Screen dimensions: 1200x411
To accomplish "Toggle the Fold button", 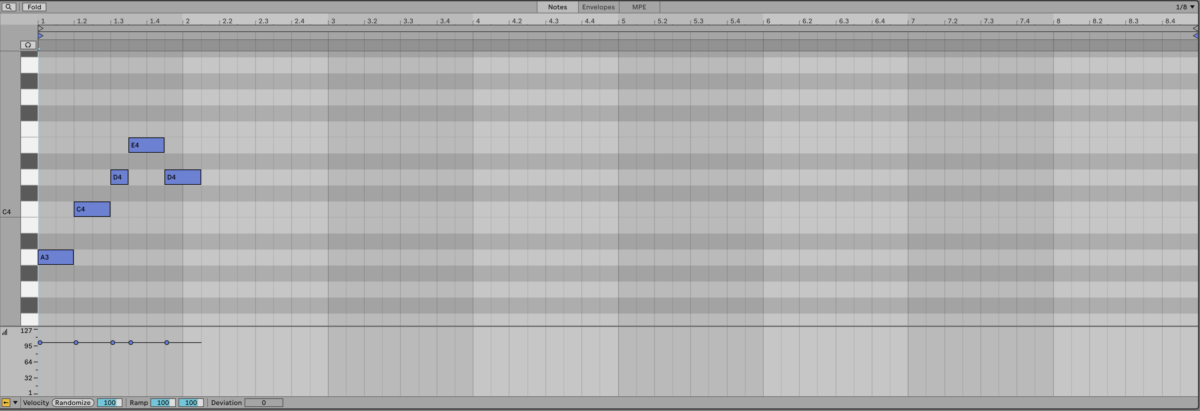I will point(35,7).
